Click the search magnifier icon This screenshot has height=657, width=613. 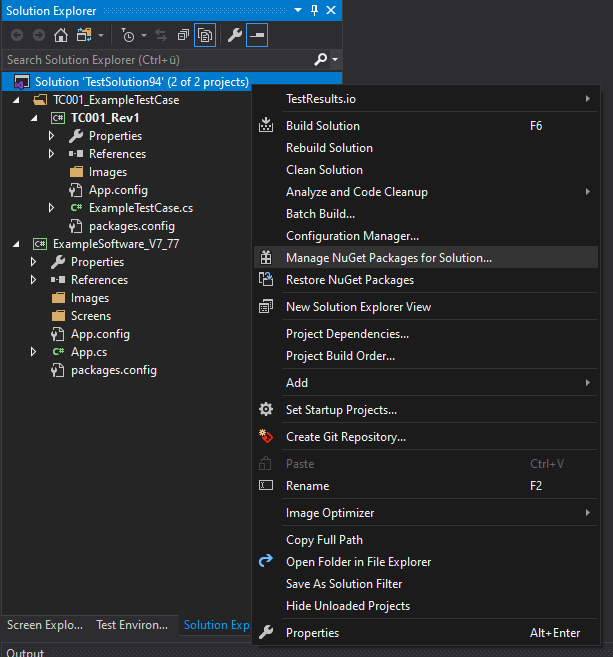pyautogui.click(x=321, y=59)
